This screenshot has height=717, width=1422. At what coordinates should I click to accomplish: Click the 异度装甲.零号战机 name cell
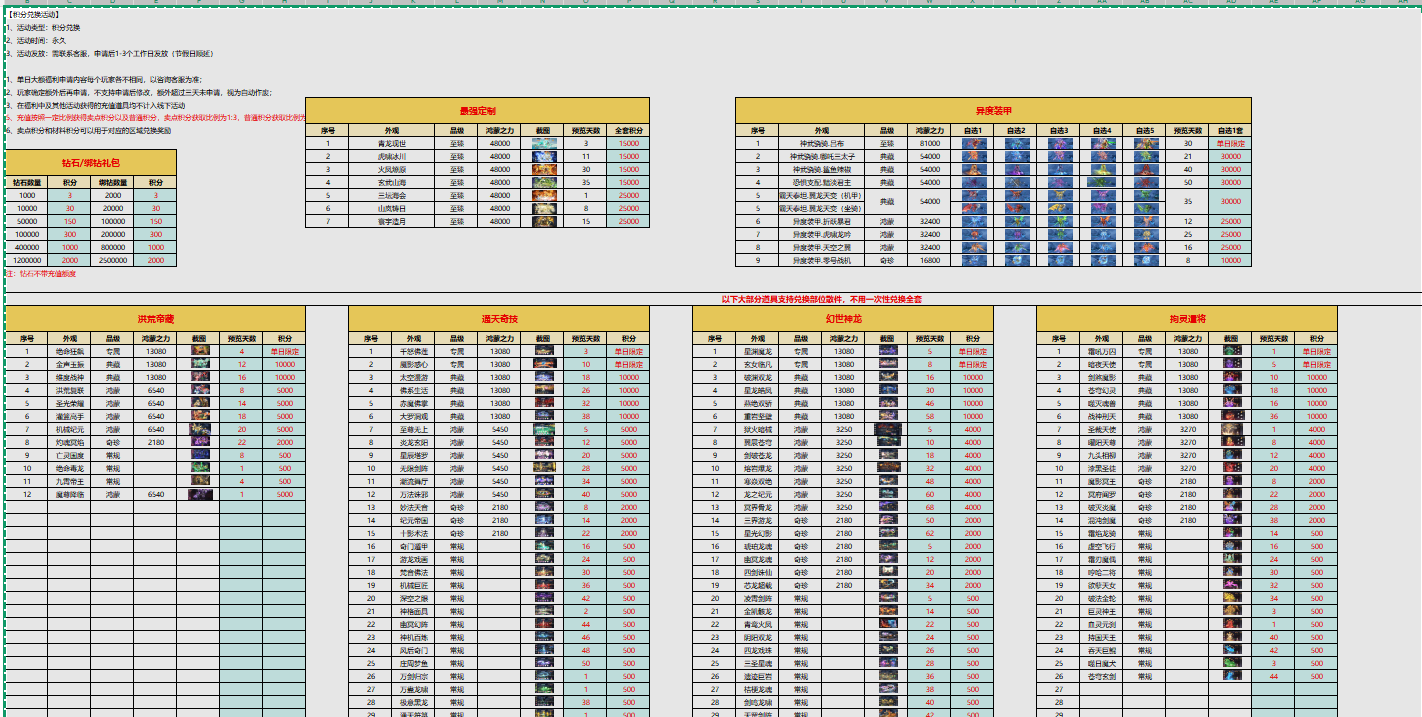(822, 260)
